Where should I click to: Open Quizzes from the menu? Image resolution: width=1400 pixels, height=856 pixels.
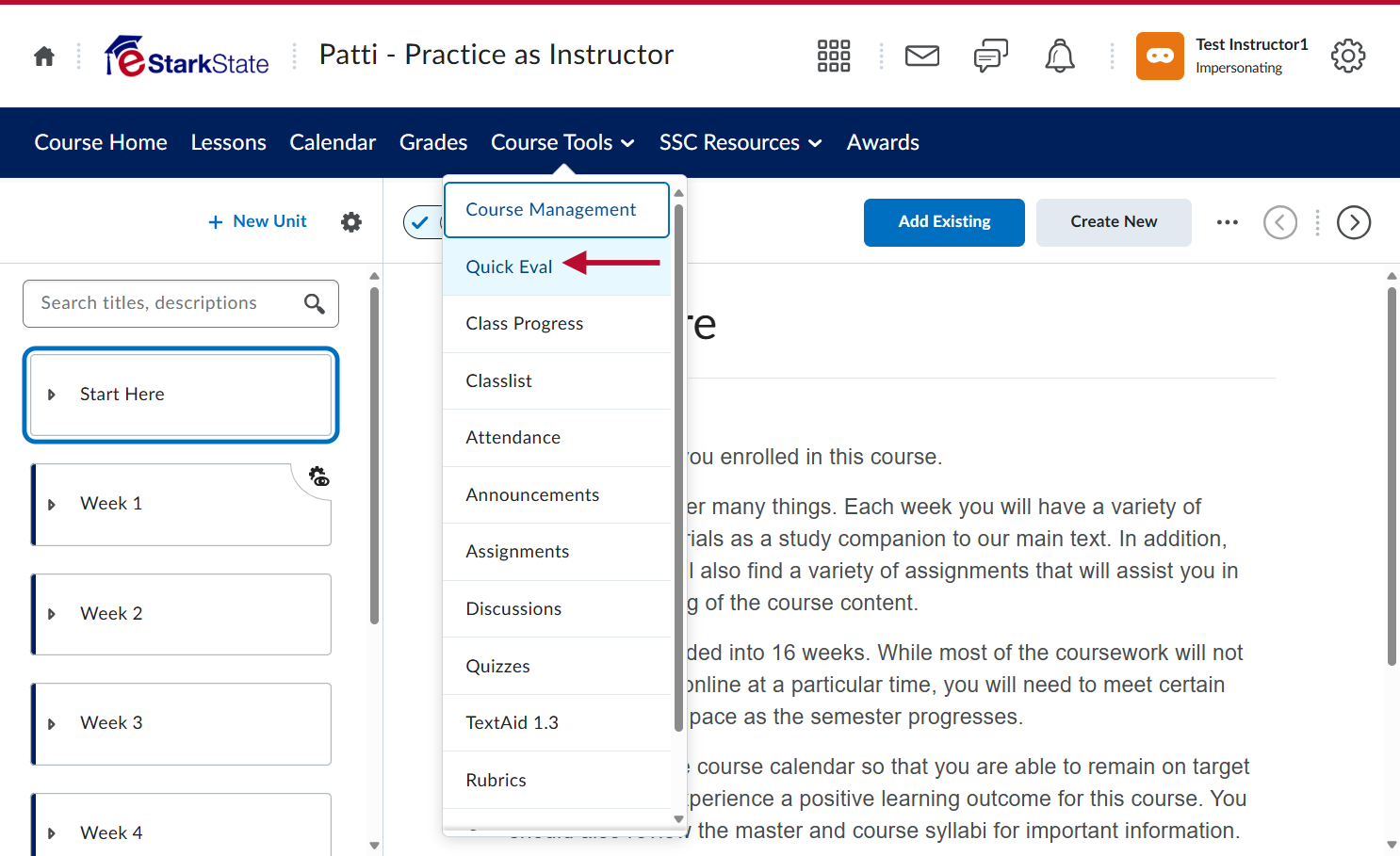[x=557, y=667]
